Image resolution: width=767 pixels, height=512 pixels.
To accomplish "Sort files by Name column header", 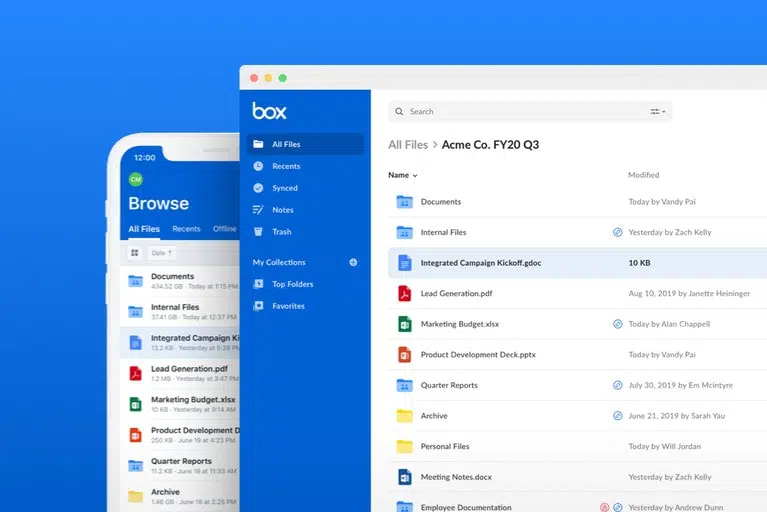I will [402, 175].
